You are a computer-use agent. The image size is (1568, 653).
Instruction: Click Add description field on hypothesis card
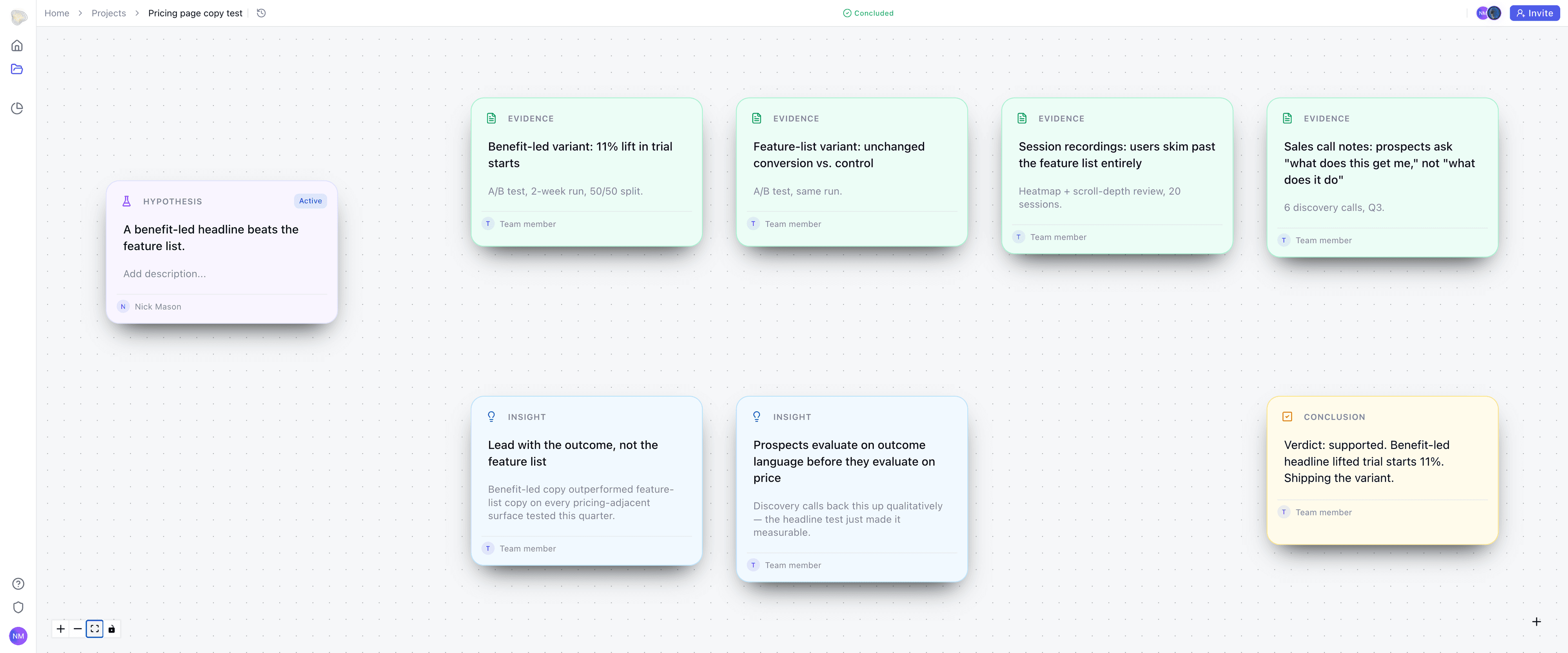pos(164,274)
